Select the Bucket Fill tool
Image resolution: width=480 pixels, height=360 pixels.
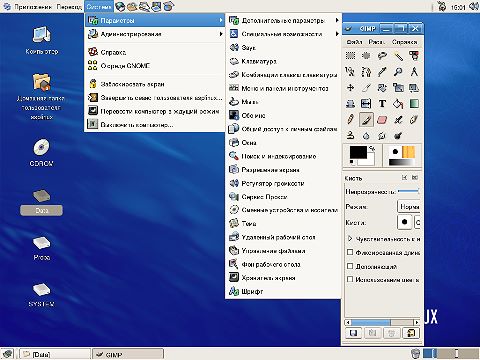[x=398, y=104]
